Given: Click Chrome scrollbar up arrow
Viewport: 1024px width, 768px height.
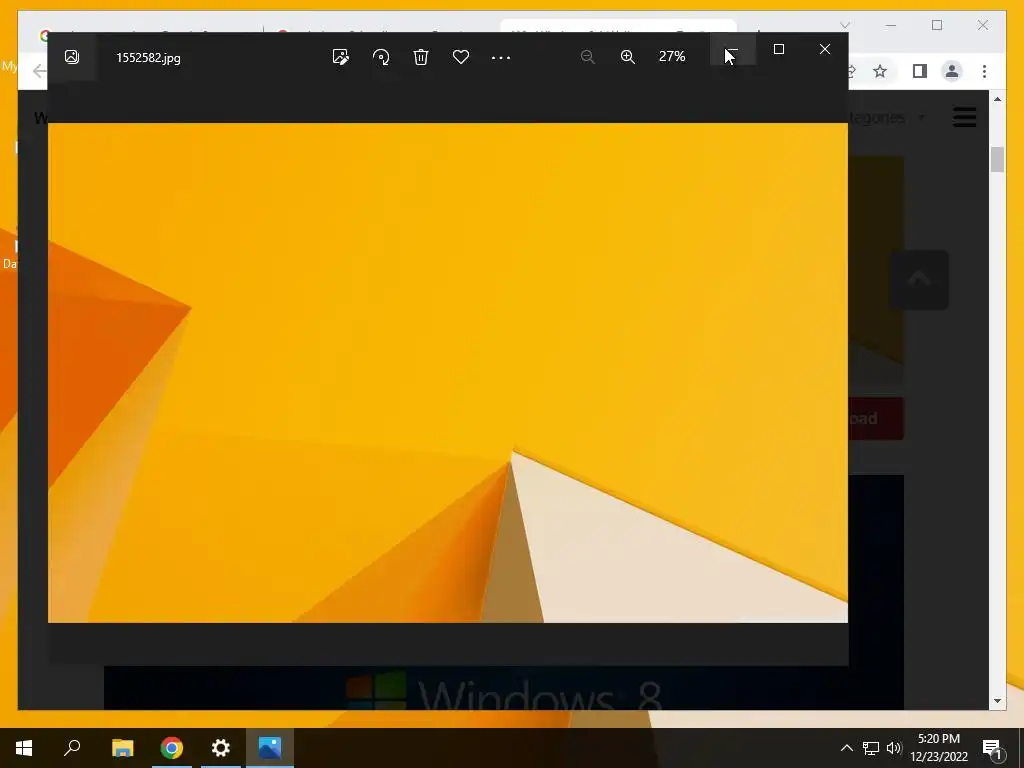Looking at the screenshot, I should pyautogui.click(x=997, y=99).
